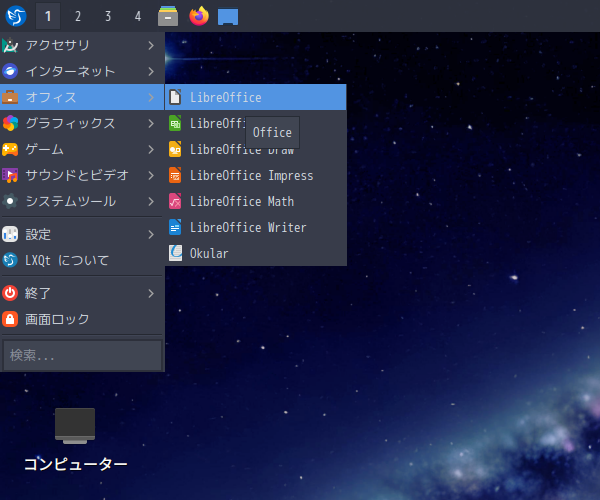The width and height of the screenshot is (600, 500).
Task: Launch Okular from submenu text
Action: click(209, 253)
